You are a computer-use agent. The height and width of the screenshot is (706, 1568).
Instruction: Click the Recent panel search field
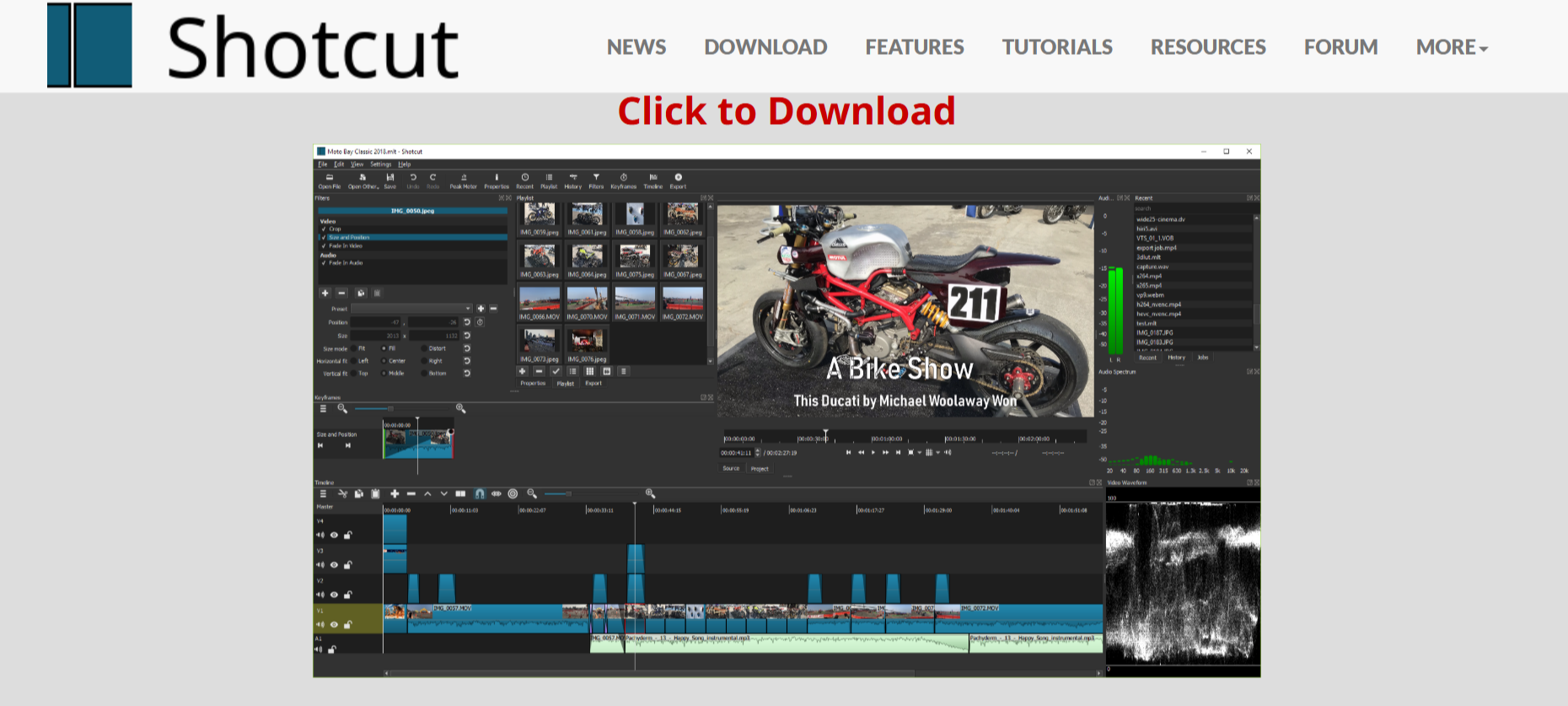(x=1195, y=208)
